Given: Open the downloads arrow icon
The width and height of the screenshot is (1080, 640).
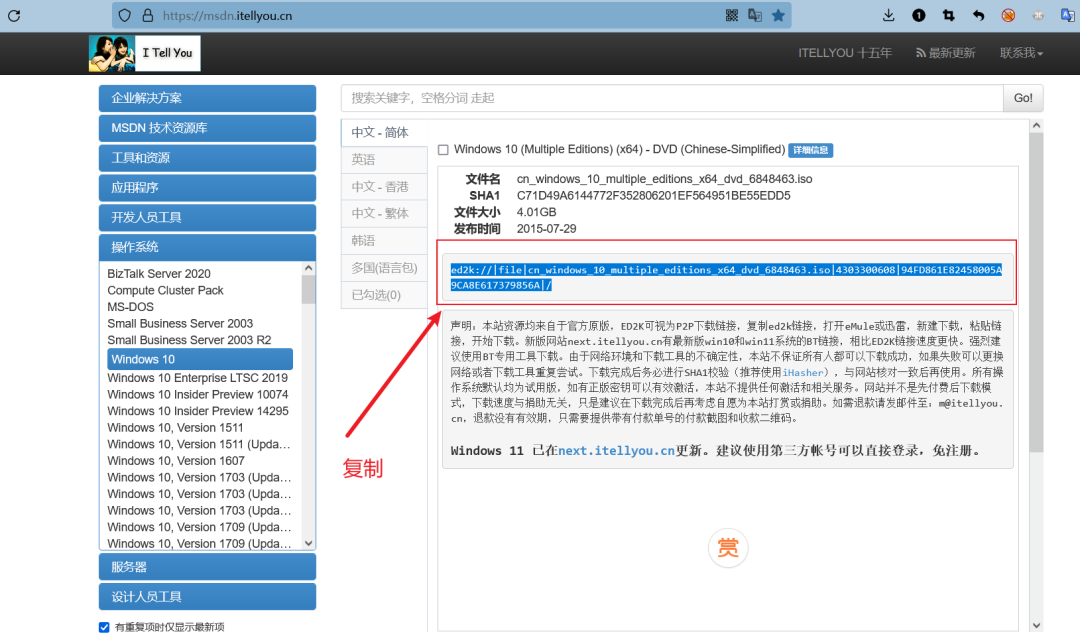Looking at the screenshot, I should [889, 15].
